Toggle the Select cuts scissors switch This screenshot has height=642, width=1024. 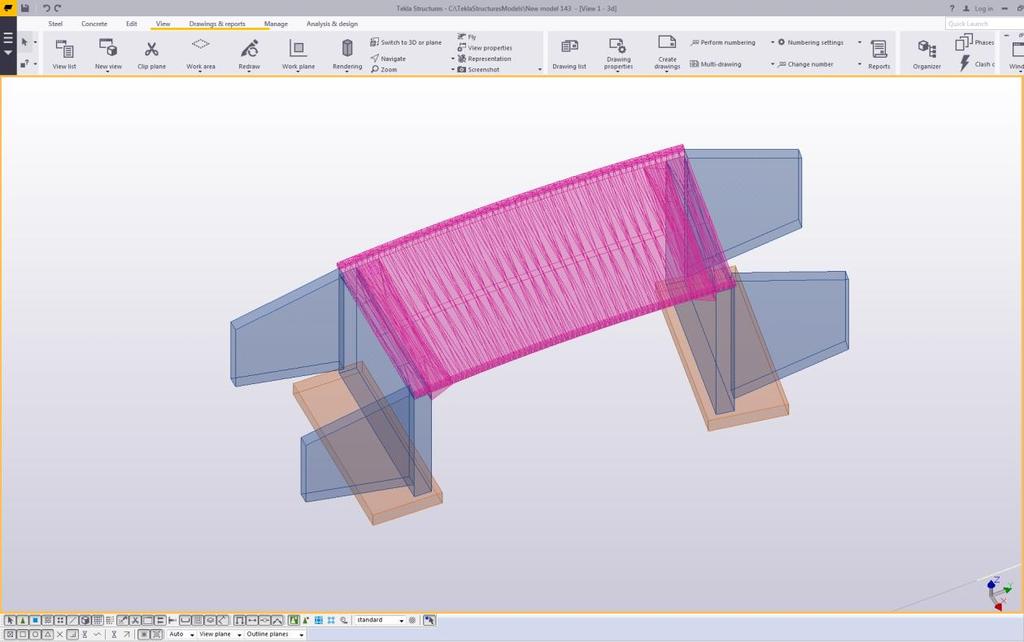(135, 620)
